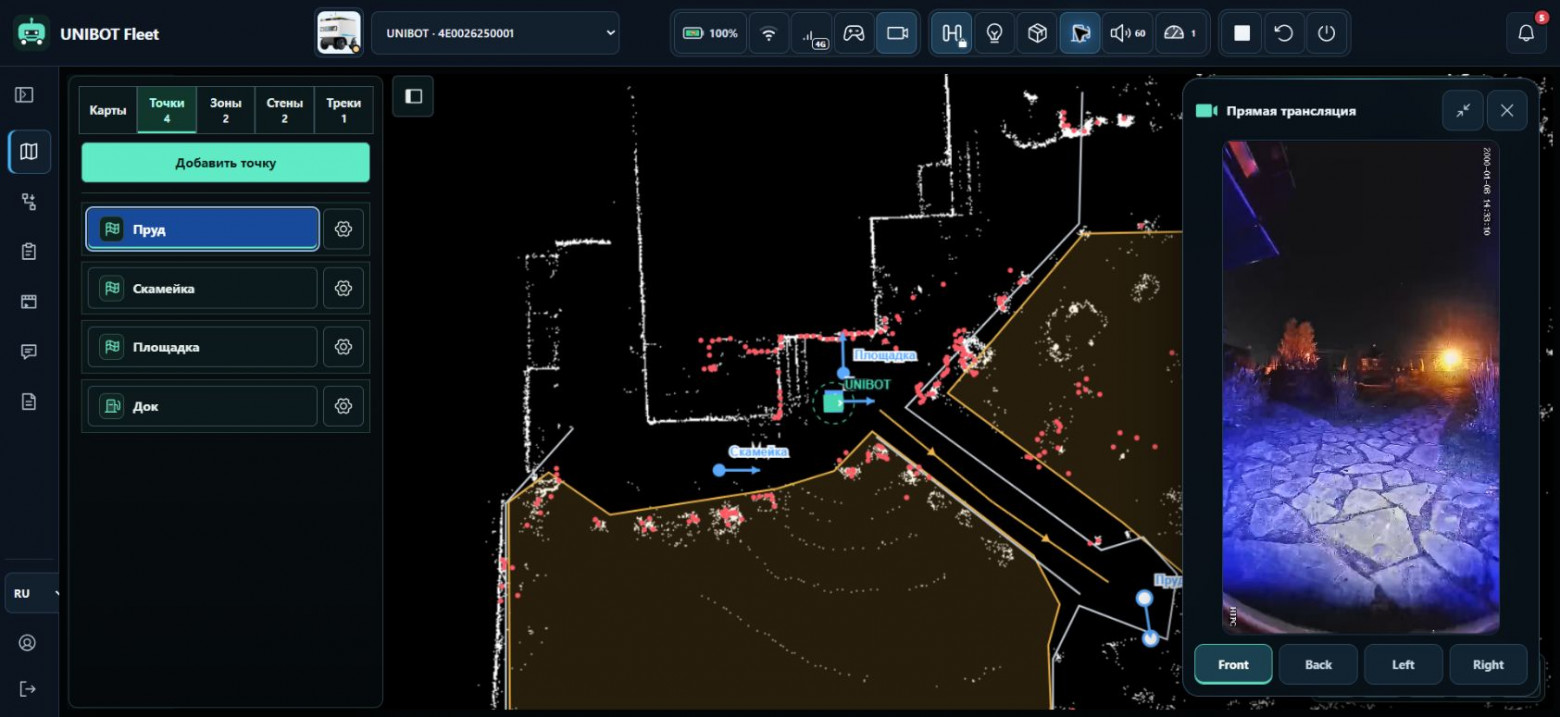Select the Площадка point
The width and height of the screenshot is (1560, 717).
(x=202, y=347)
